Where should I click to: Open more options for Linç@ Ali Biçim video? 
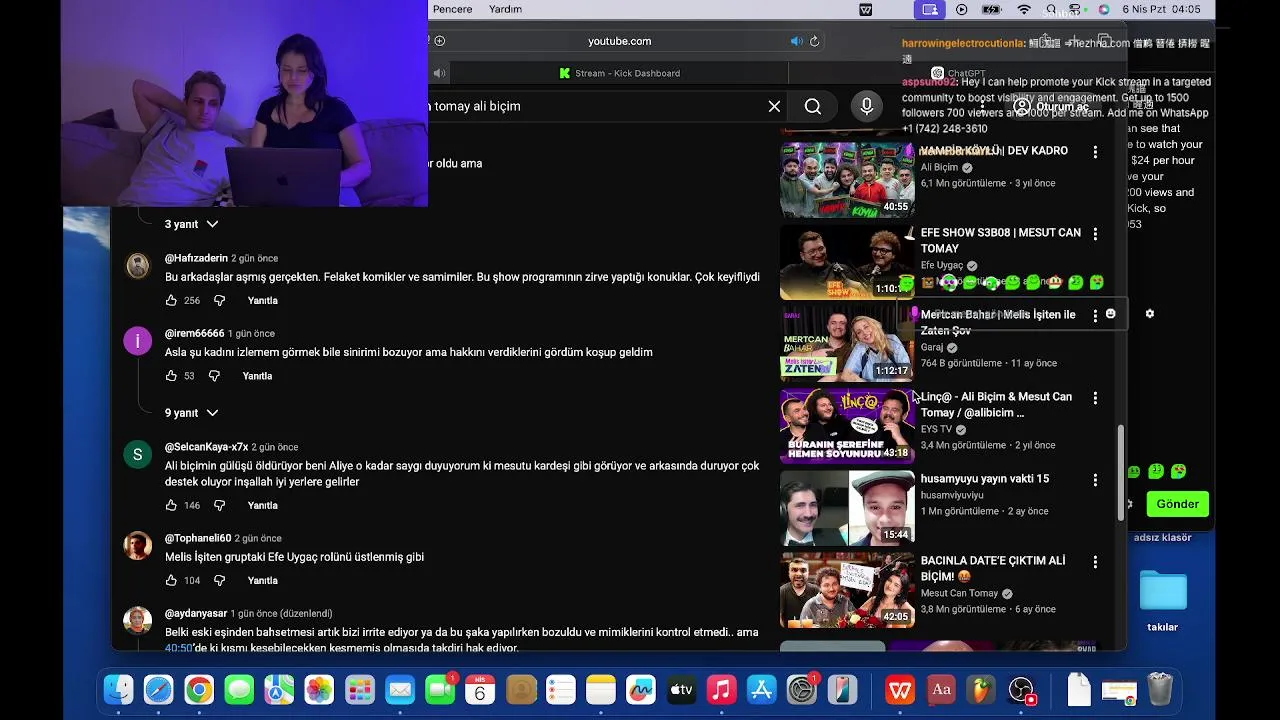(1095, 398)
